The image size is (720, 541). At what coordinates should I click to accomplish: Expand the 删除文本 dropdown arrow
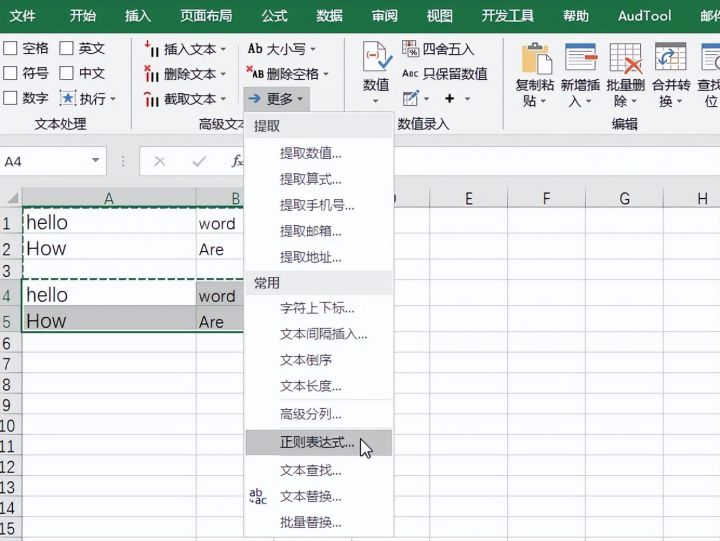click(x=223, y=74)
